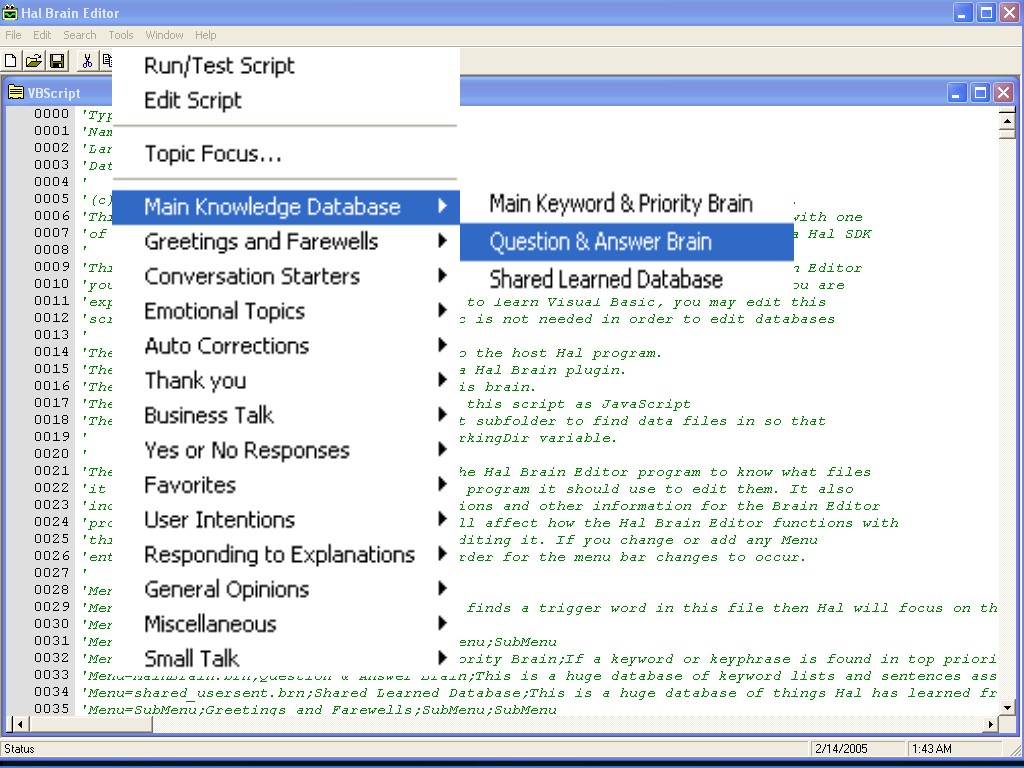Open Responding to Explanations submenu
Image resolution: width=1024 pixels, height=768 pixels.
(285, 554)
